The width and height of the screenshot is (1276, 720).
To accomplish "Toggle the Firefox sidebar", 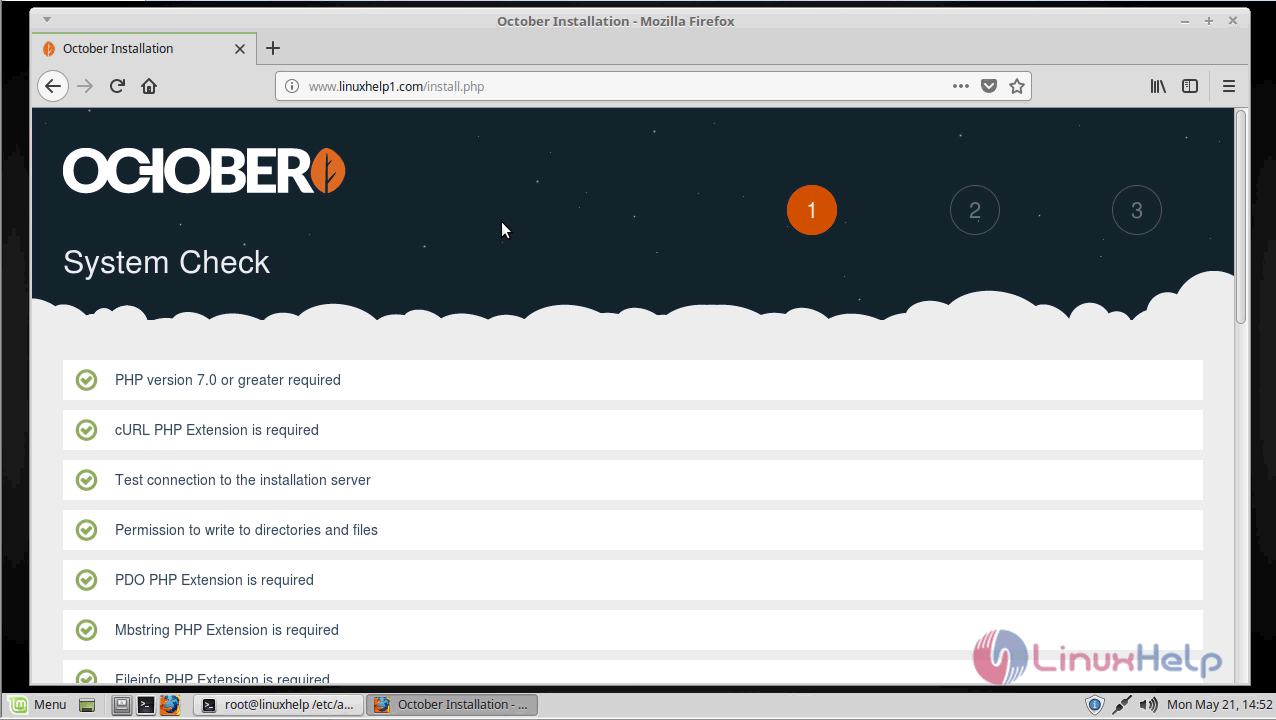I will (x=1190, y=86).
